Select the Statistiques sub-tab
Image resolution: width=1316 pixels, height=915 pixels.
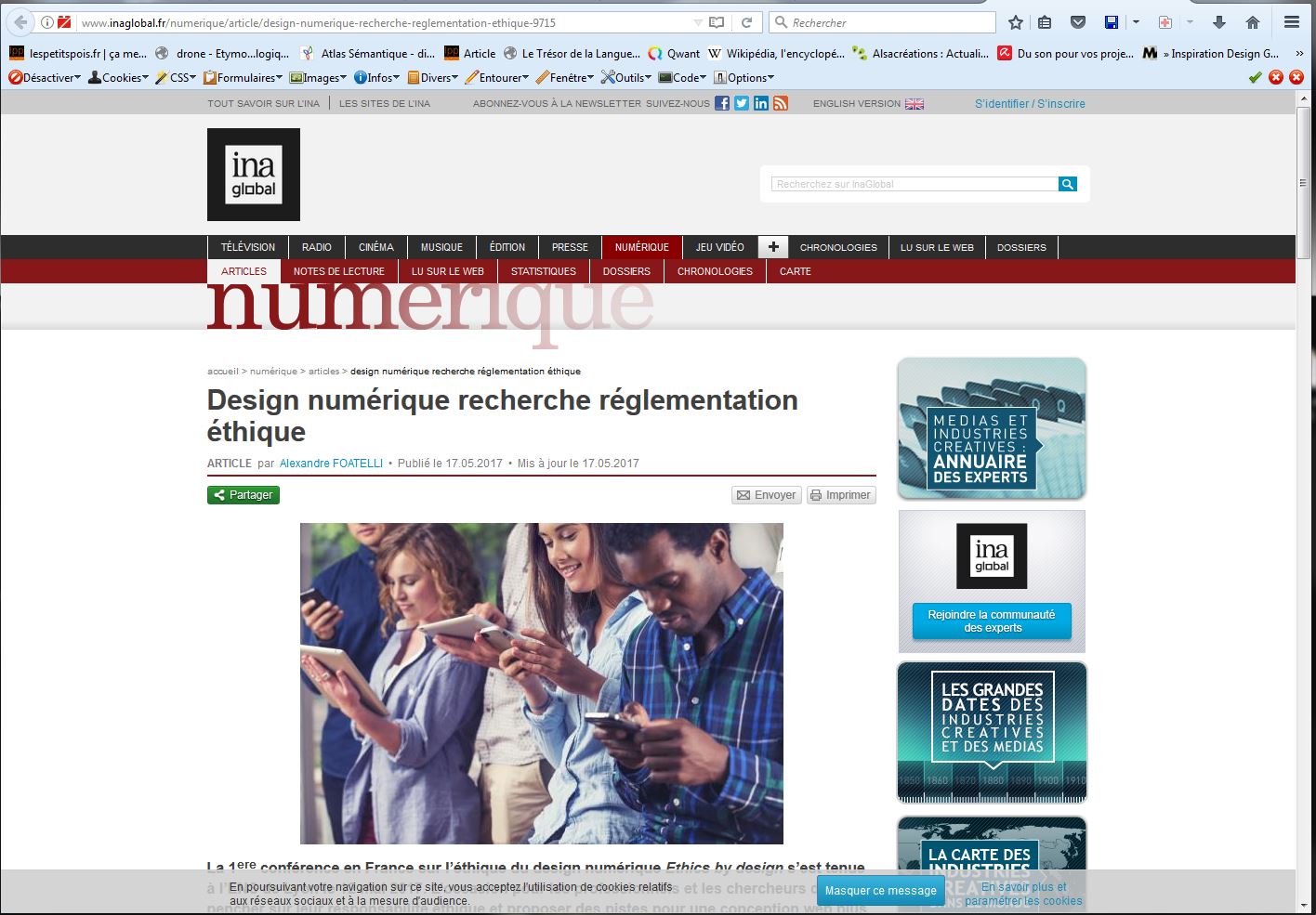[544, 271]
